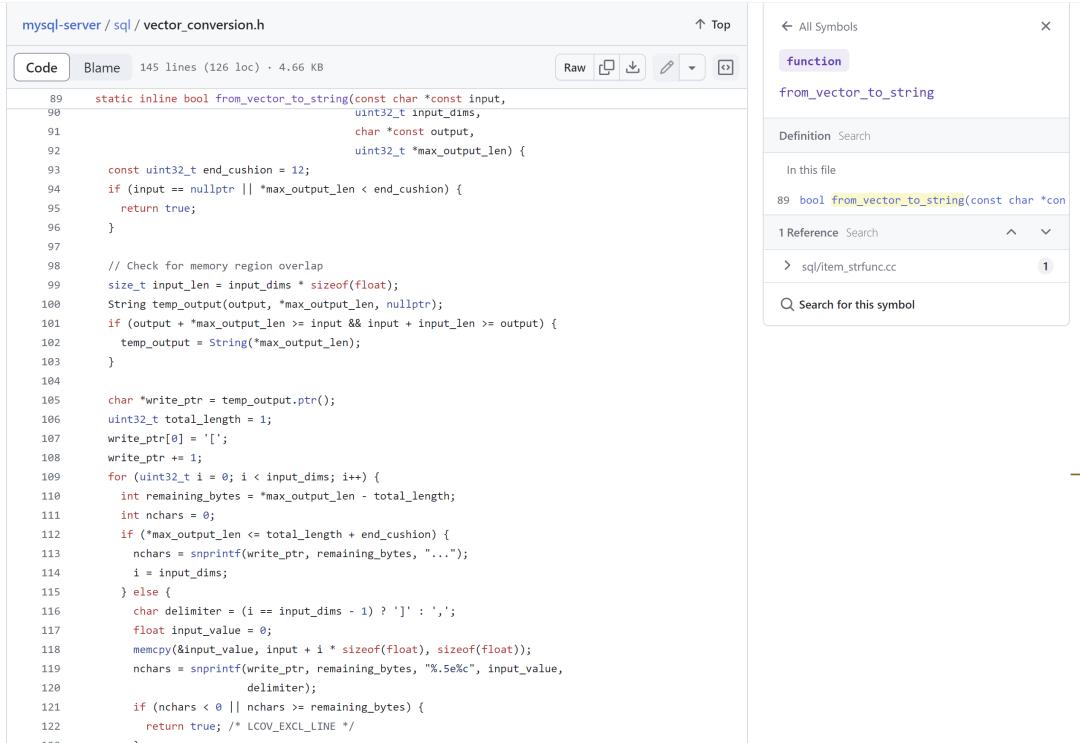Open more edit options dropdown arrow
Viewport: 1080px width, 743px height.
click(x=692, y=67)
